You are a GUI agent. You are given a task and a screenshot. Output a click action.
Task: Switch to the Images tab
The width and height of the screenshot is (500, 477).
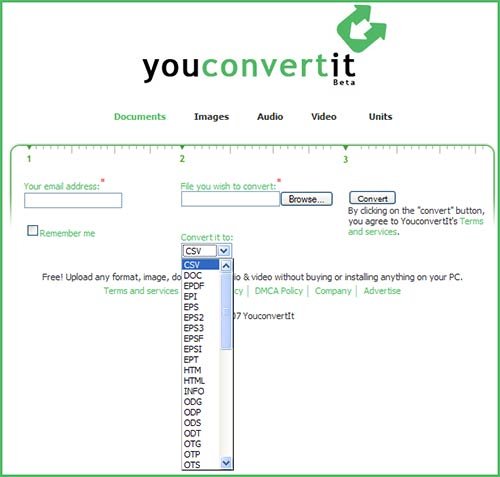pos(211,117)
